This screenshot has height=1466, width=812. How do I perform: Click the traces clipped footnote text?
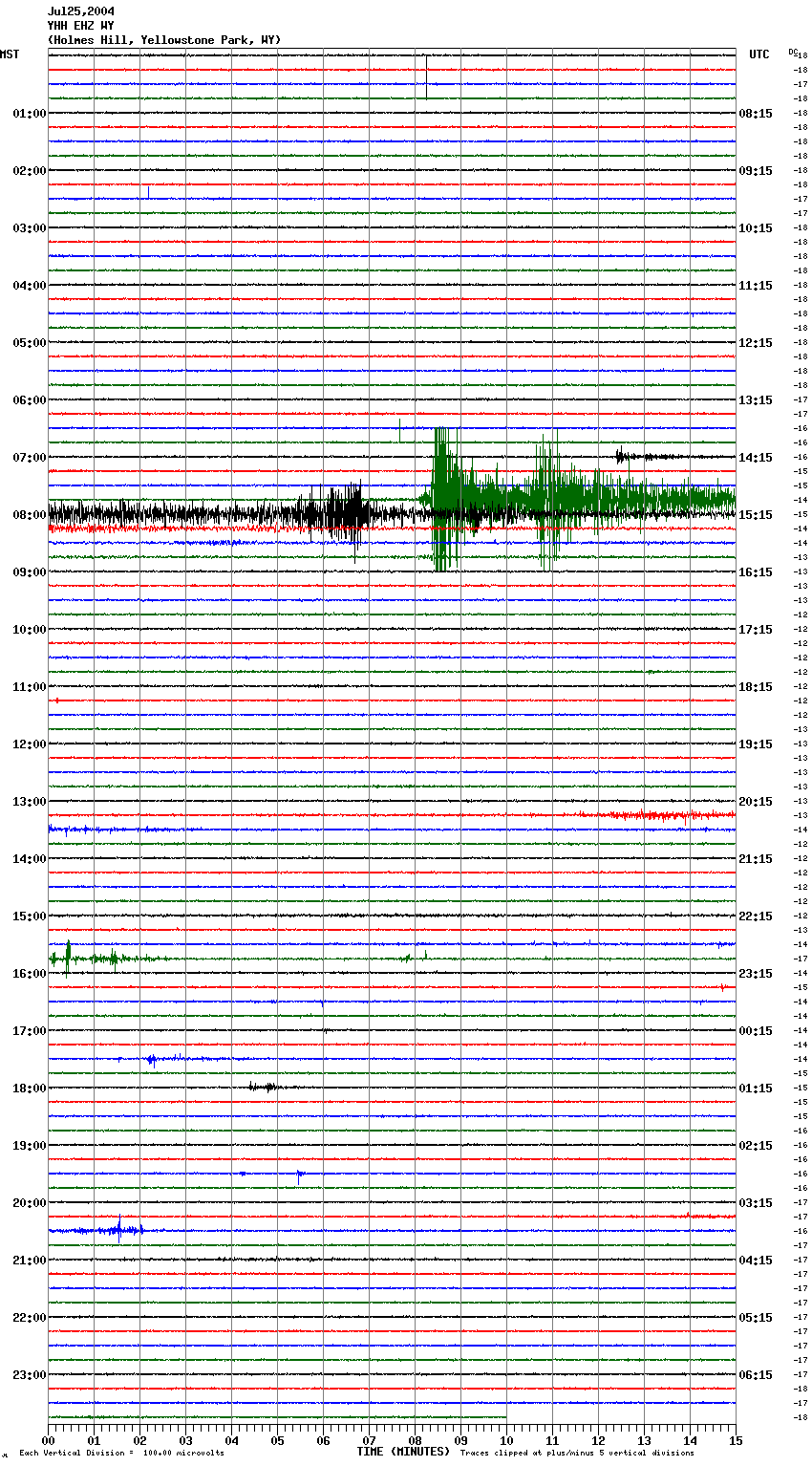click(x=577, y=1453)
